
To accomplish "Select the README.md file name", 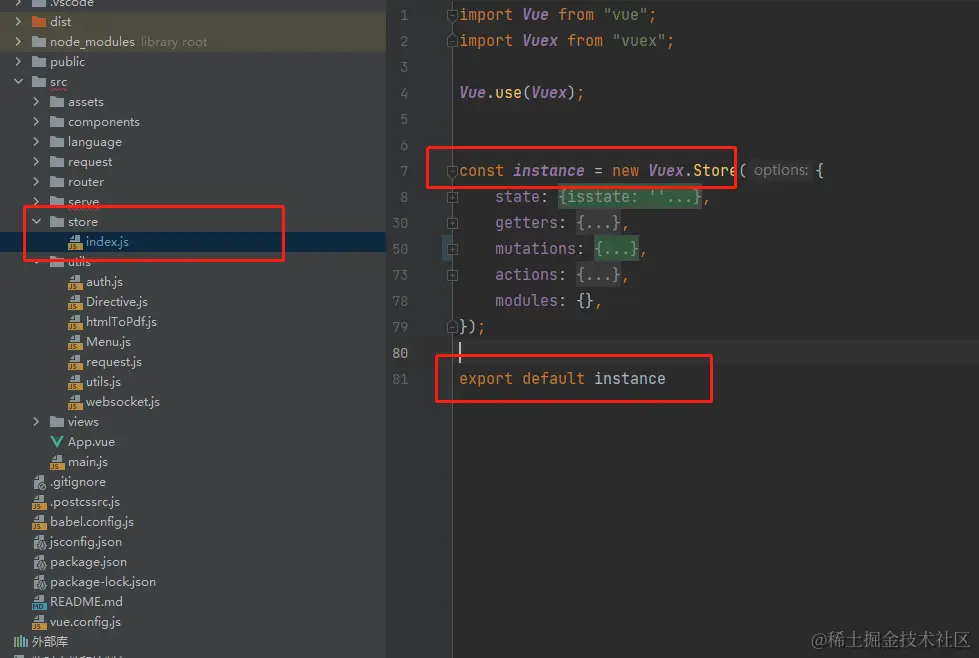I will 86,602.
